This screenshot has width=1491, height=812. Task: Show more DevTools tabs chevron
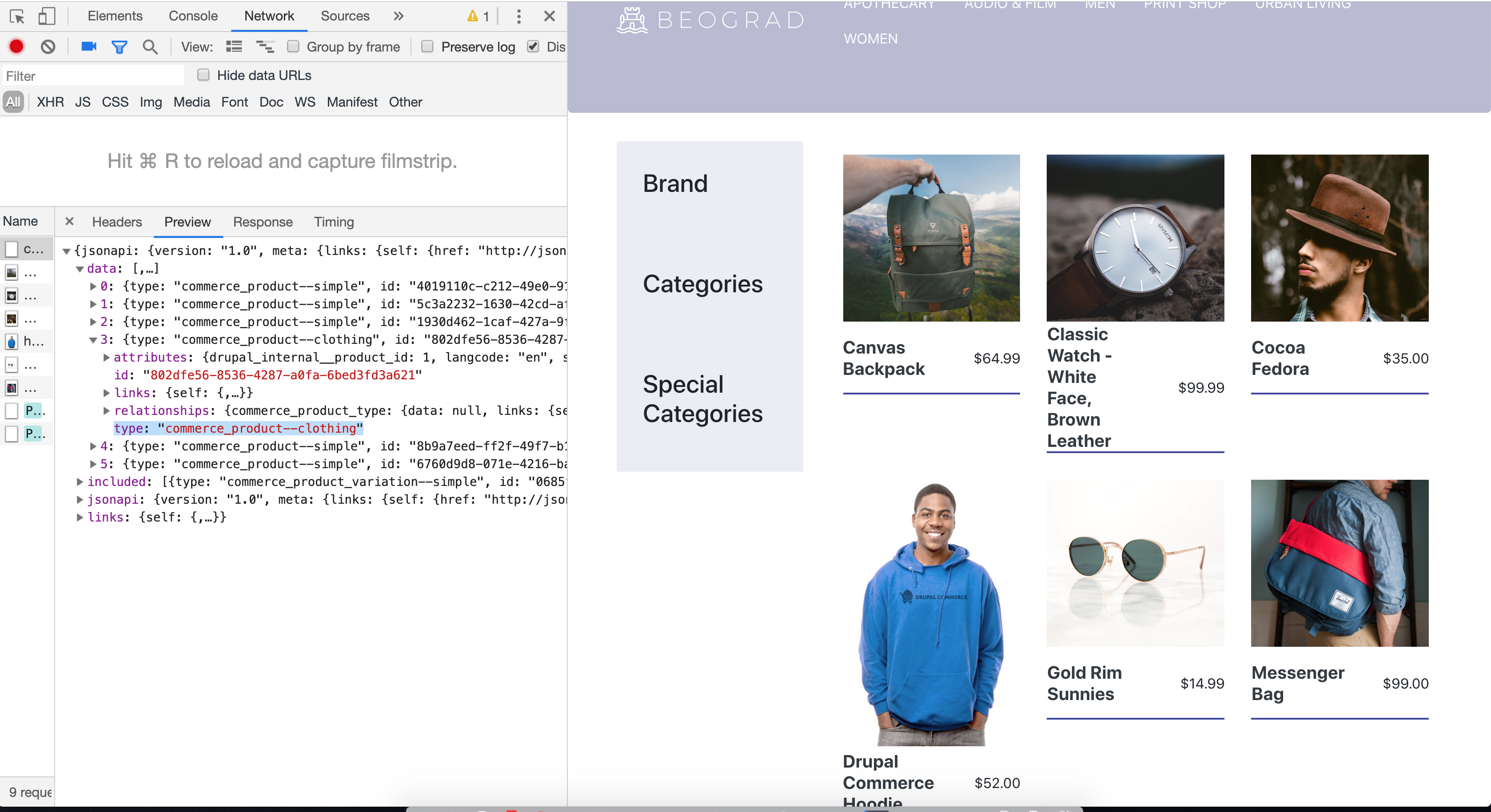(398, 16)
